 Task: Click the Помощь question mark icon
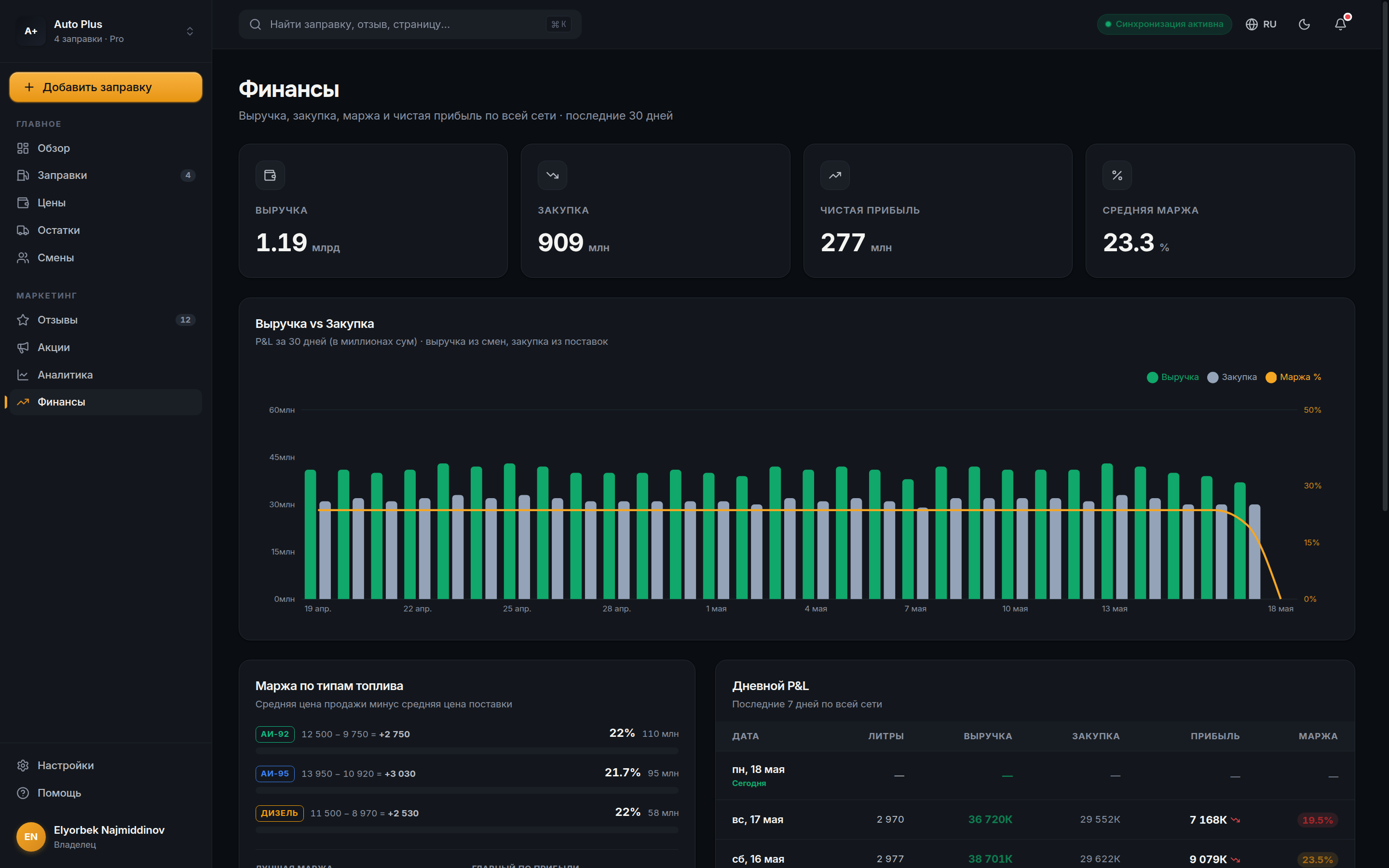tap(23, 793)
